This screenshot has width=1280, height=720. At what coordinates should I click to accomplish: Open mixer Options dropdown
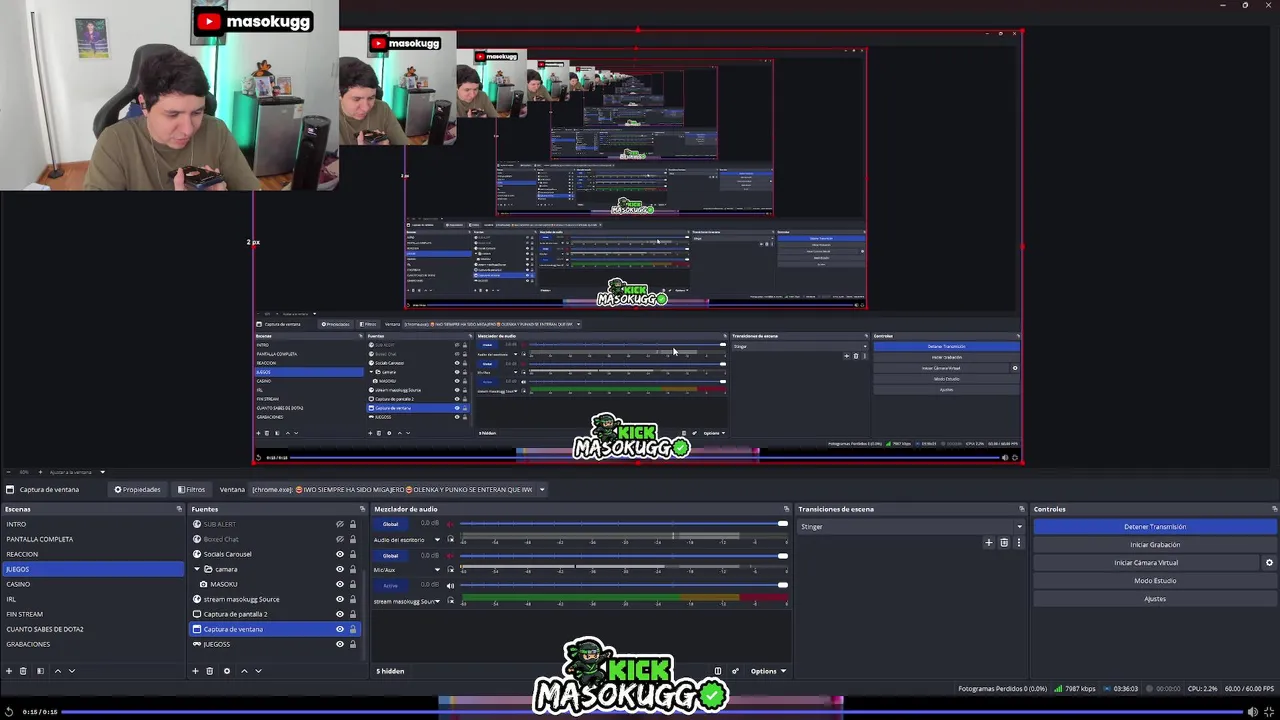[x=768, y=671]
